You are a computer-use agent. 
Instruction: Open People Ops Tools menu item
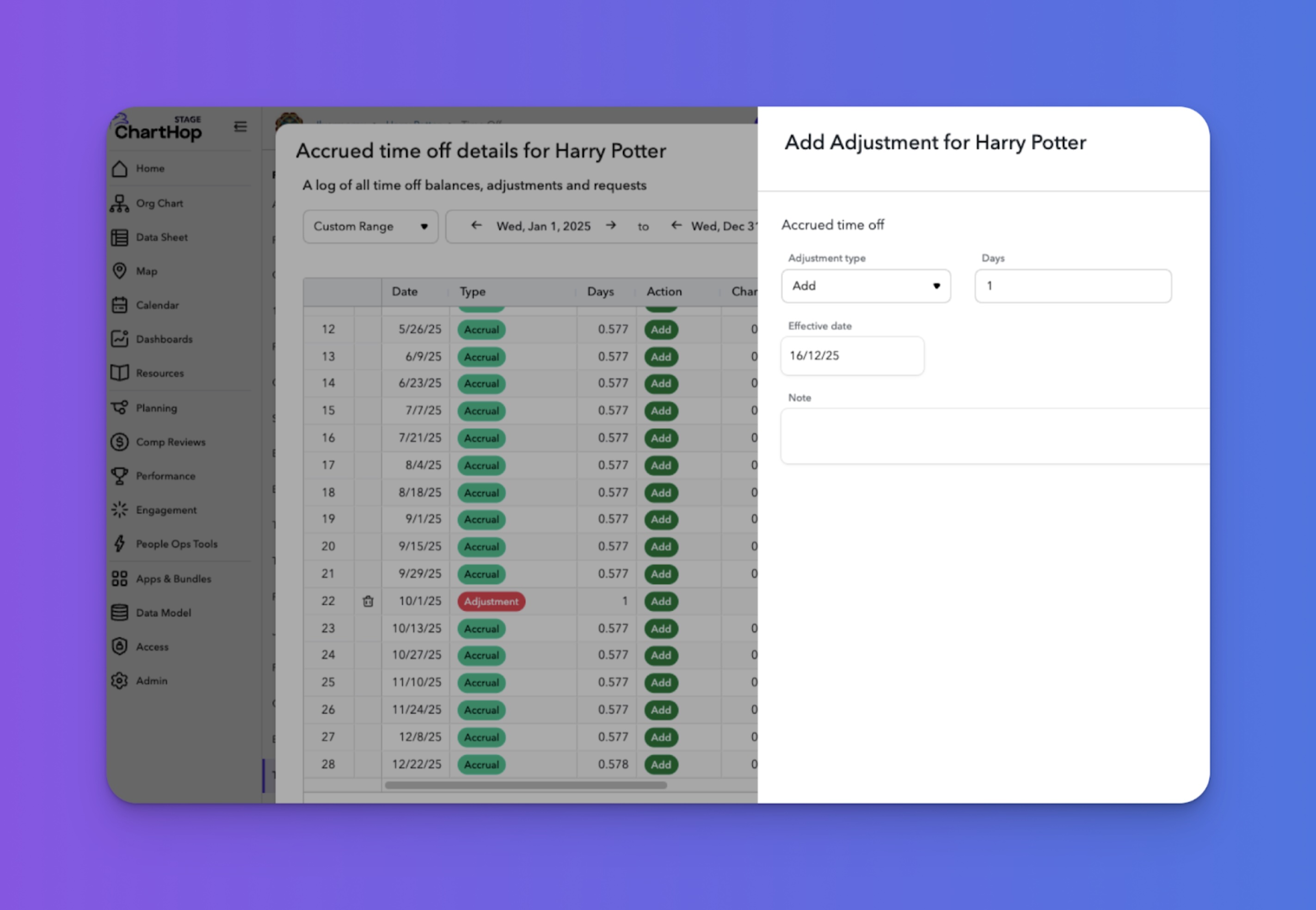(176, 544)
